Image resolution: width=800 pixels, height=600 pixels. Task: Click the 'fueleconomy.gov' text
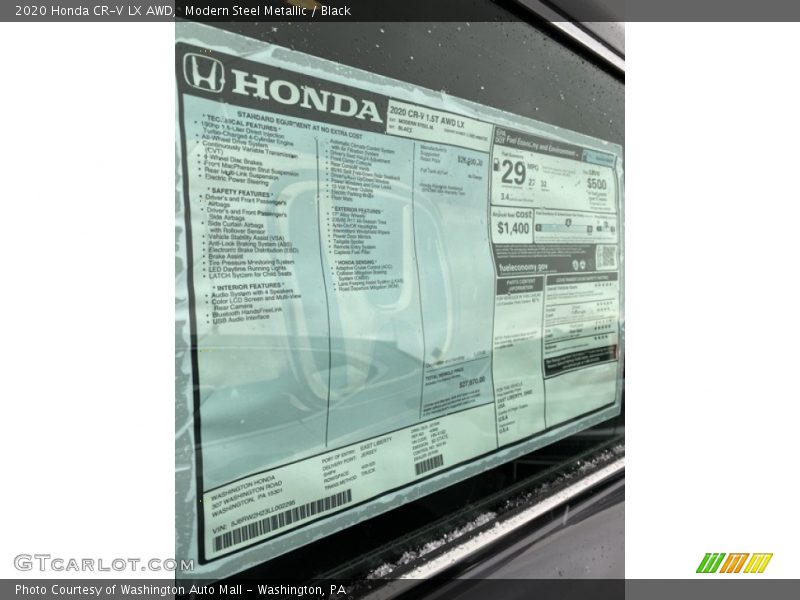tap(523, 267)
